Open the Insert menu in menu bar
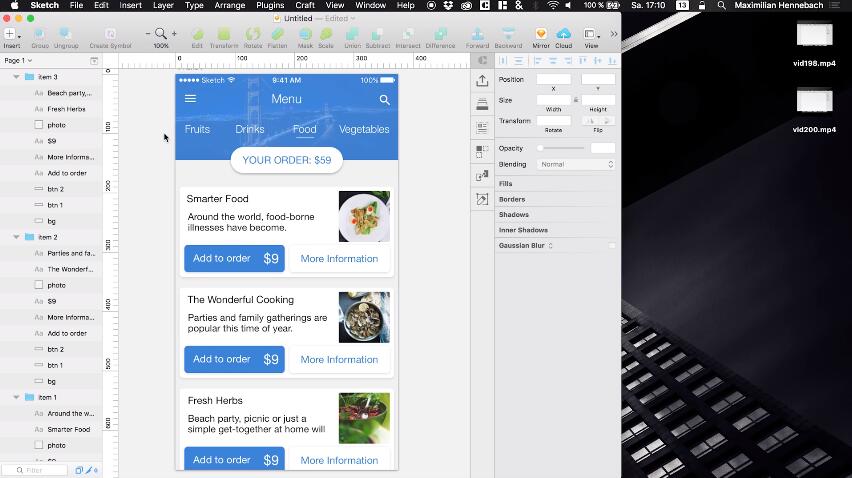The width and height of the screenshot is (852, 478). click(130, 5)
